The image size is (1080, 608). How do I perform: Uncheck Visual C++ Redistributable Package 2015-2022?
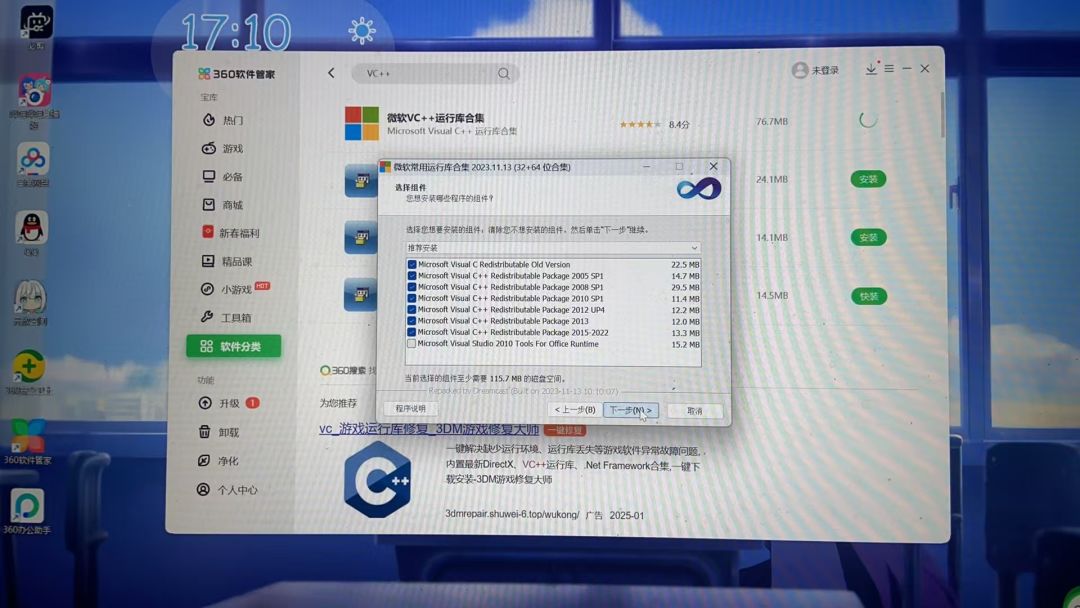[412, 332]
